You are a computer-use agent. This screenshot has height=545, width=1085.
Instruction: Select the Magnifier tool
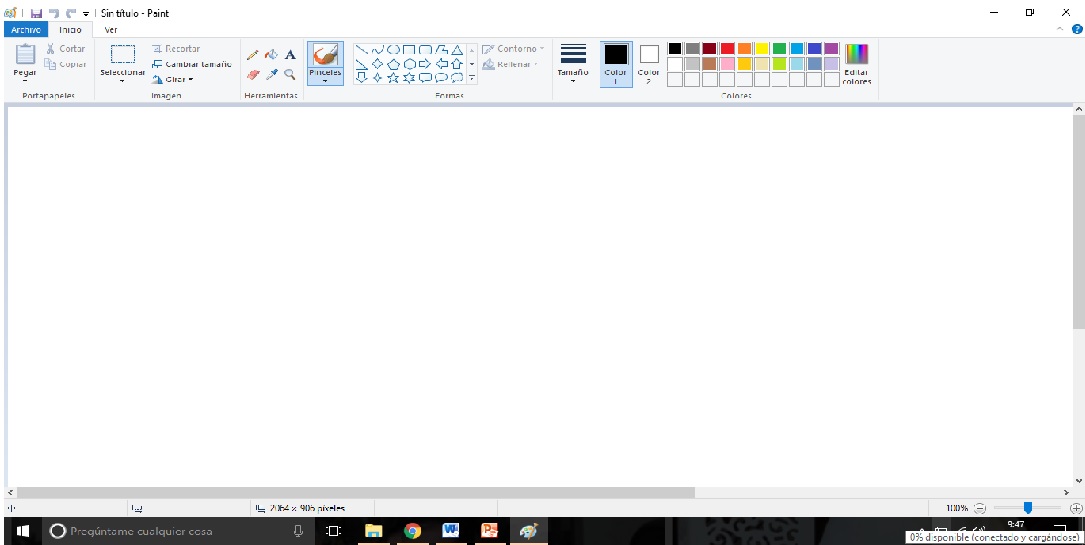(290, 74)
